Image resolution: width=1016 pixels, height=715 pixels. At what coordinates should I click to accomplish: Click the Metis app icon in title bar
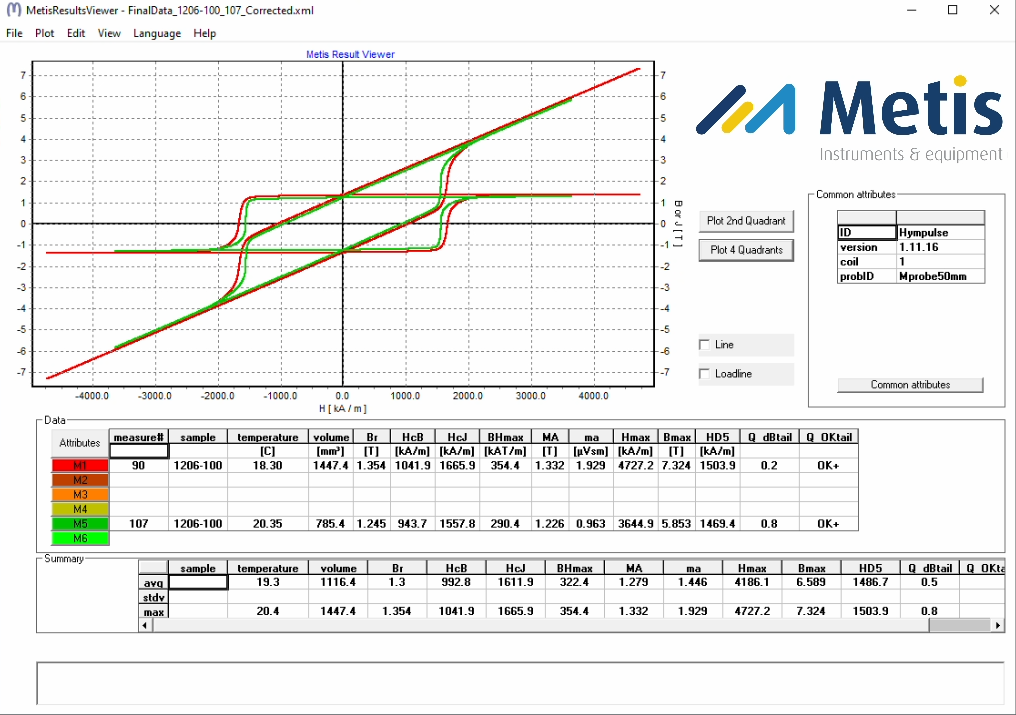tap(13, 10)
